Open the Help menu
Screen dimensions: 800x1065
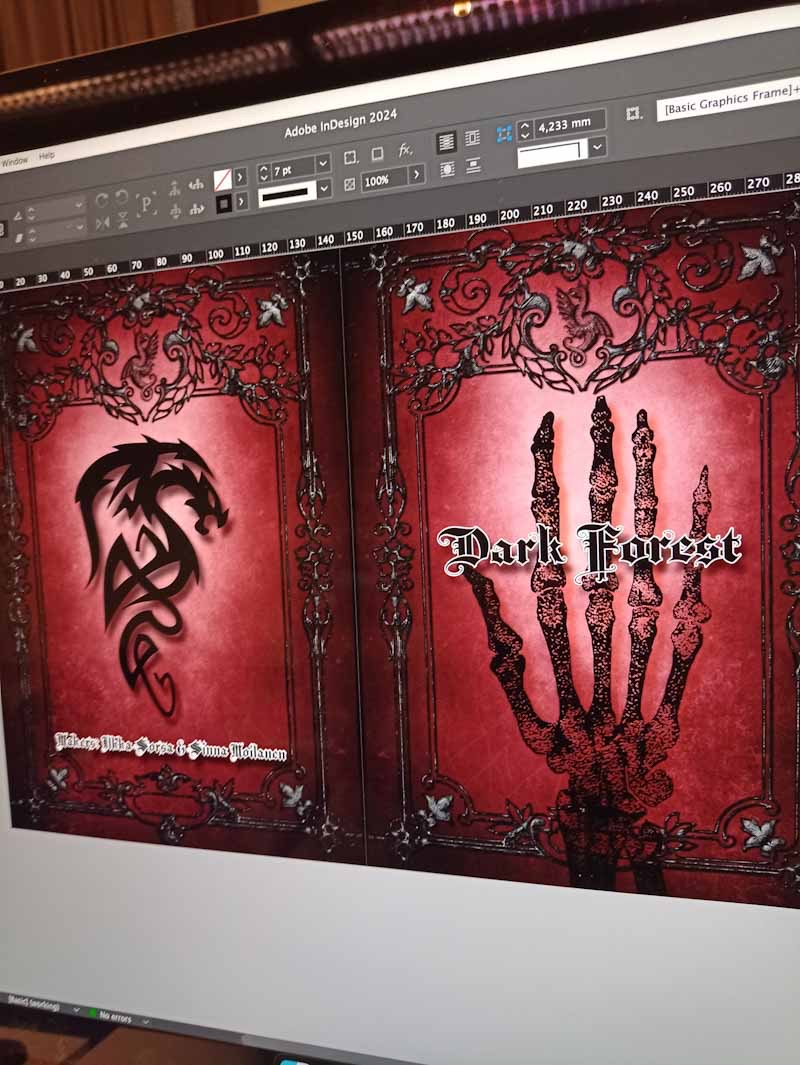[47, 157]
